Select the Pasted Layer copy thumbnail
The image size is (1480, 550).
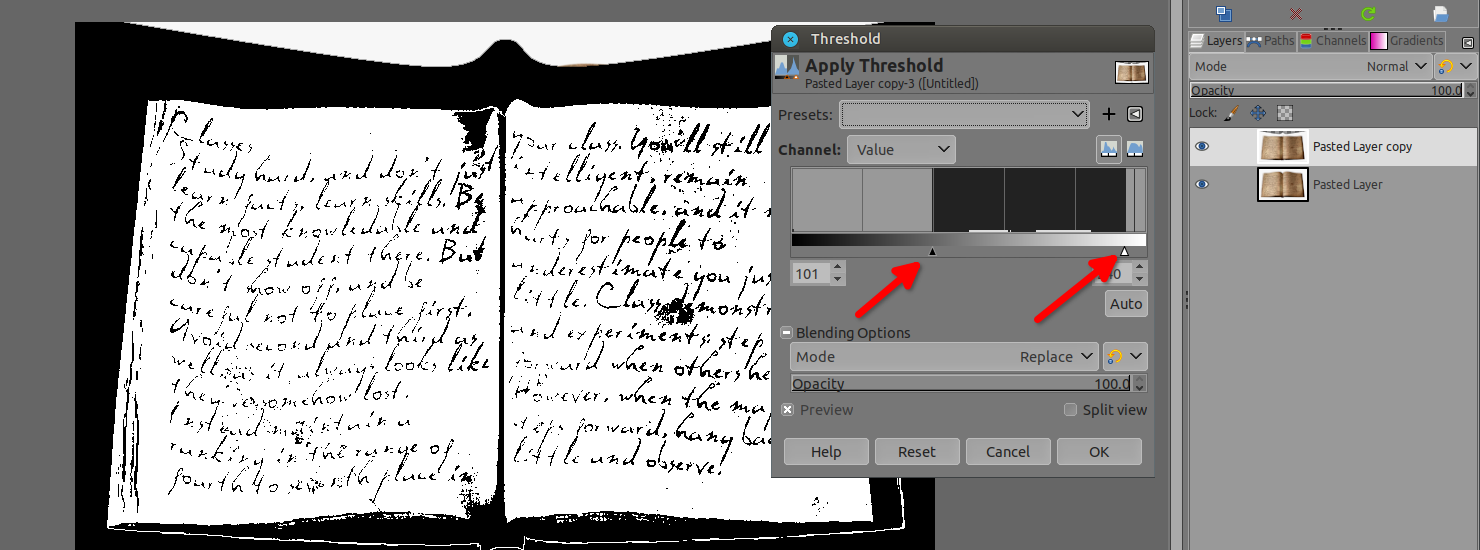tap(1282, 147)
